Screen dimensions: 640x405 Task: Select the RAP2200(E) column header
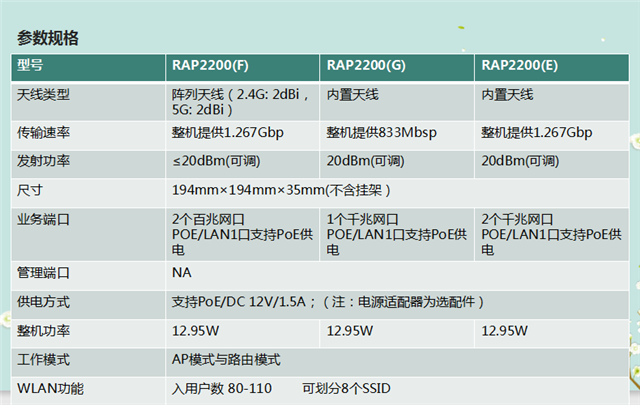pos(520,66)
